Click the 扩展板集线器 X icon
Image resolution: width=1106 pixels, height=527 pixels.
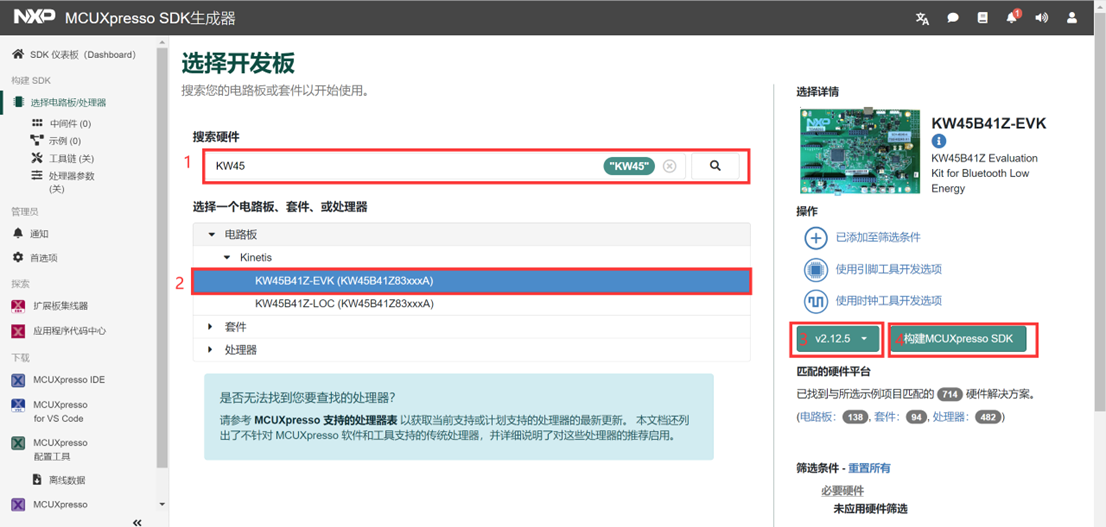[x=18, y=306]
